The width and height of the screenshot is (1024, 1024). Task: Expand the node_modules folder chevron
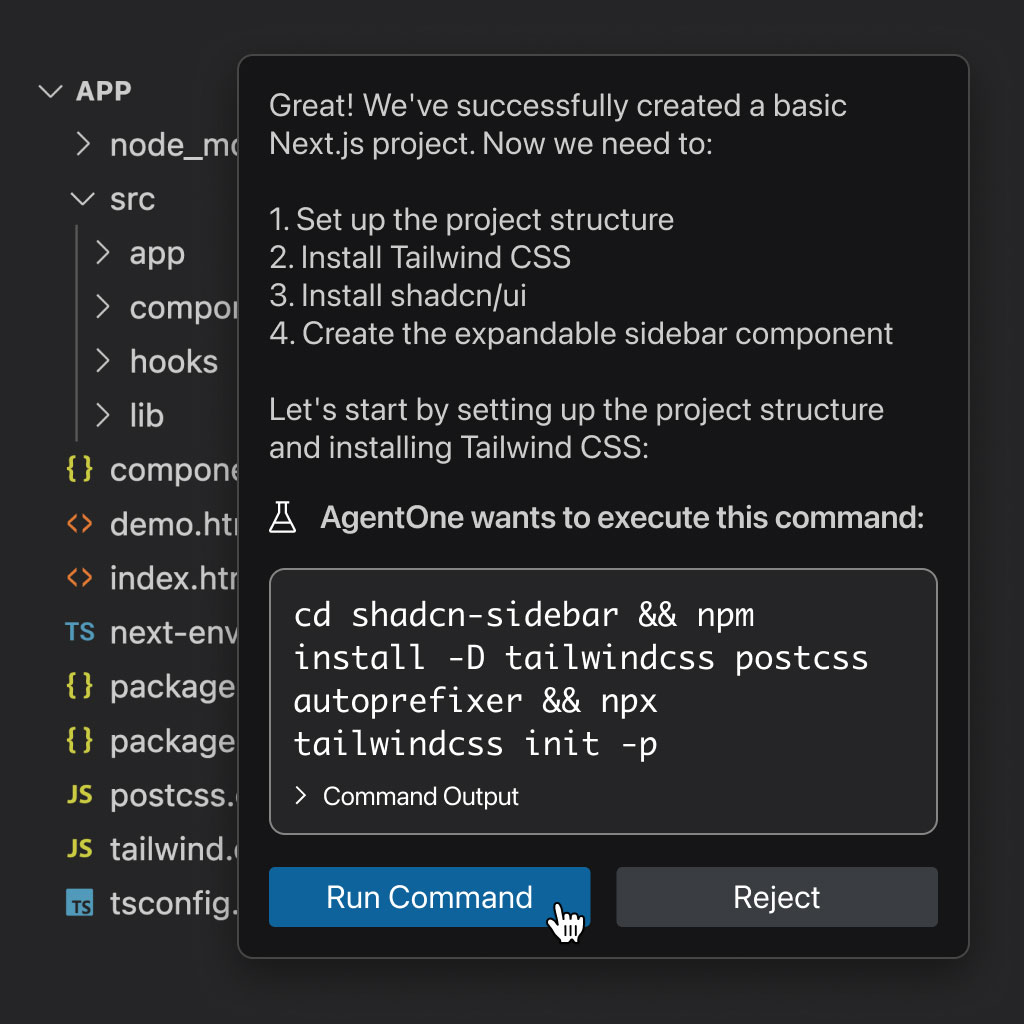pyautogui.click(x=82, y=144)
